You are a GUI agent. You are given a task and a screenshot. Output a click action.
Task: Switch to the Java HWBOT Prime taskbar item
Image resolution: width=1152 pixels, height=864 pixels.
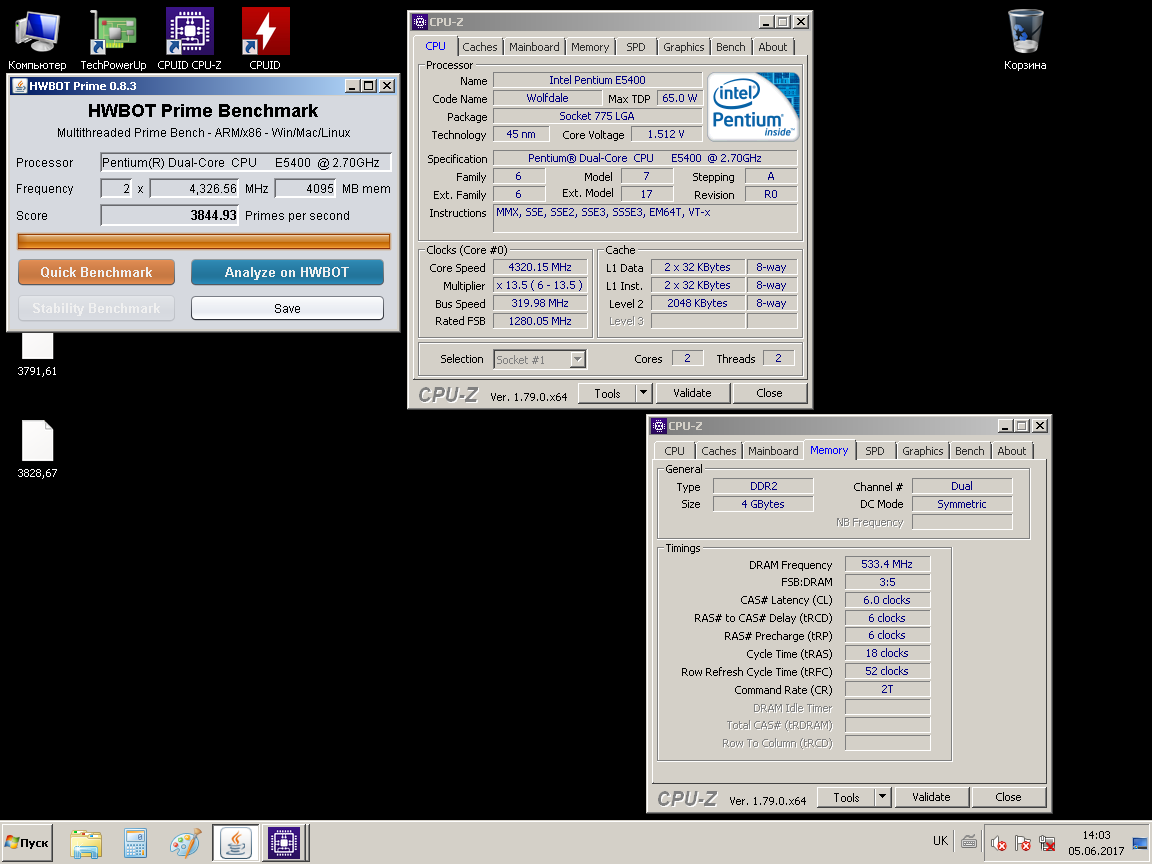coord(235,843)
